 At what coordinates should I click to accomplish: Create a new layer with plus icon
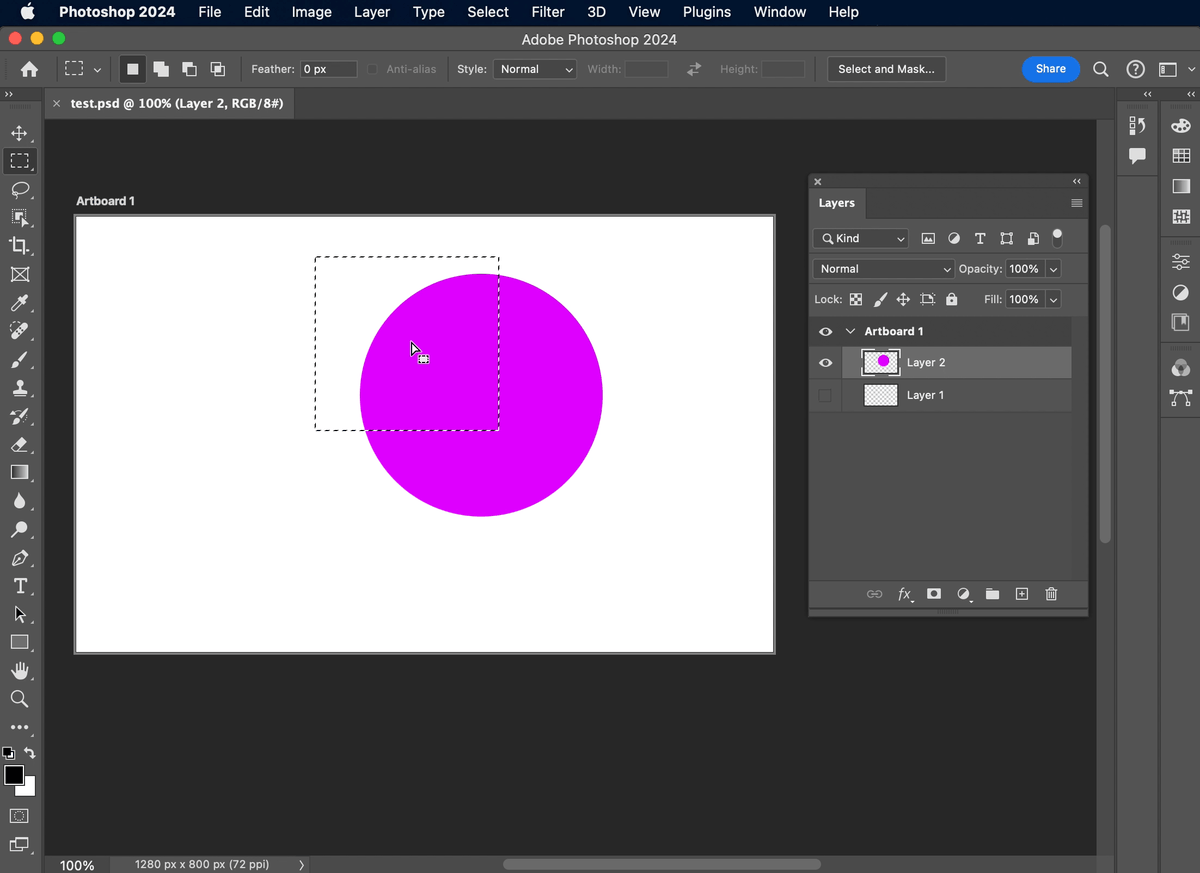(1022, 594)
